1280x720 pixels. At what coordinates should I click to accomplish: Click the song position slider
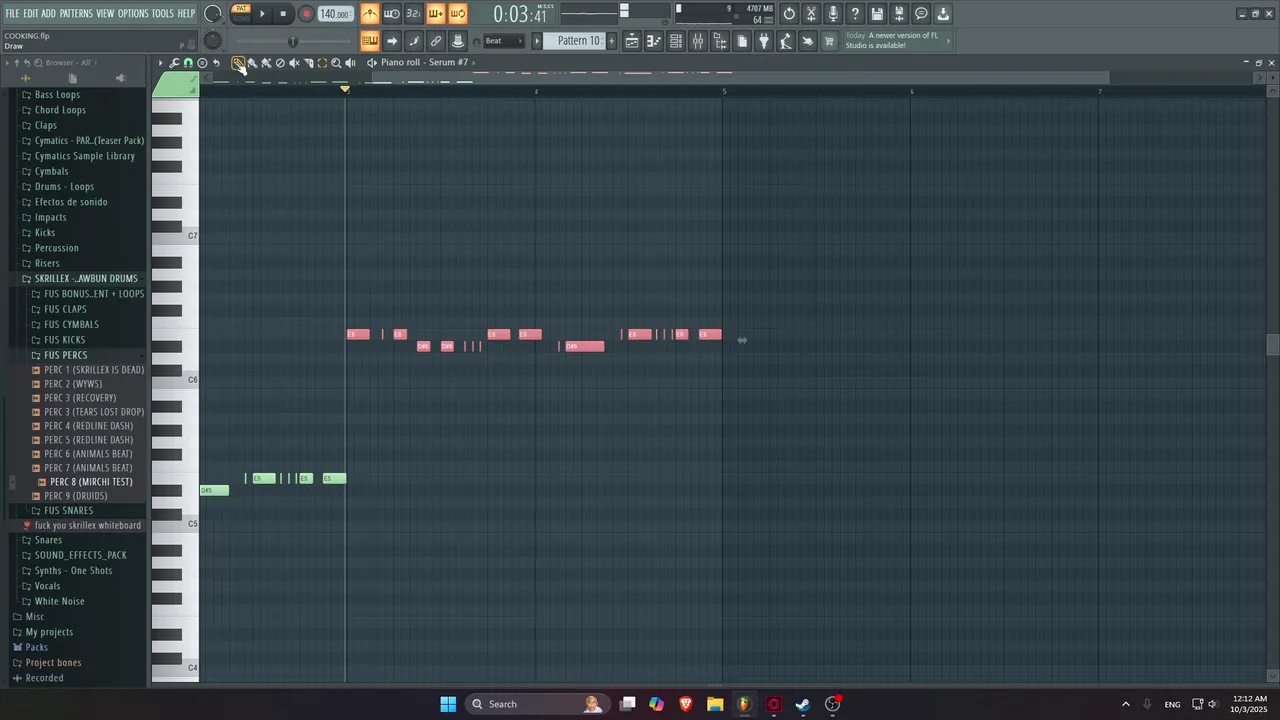coord(292,41)
